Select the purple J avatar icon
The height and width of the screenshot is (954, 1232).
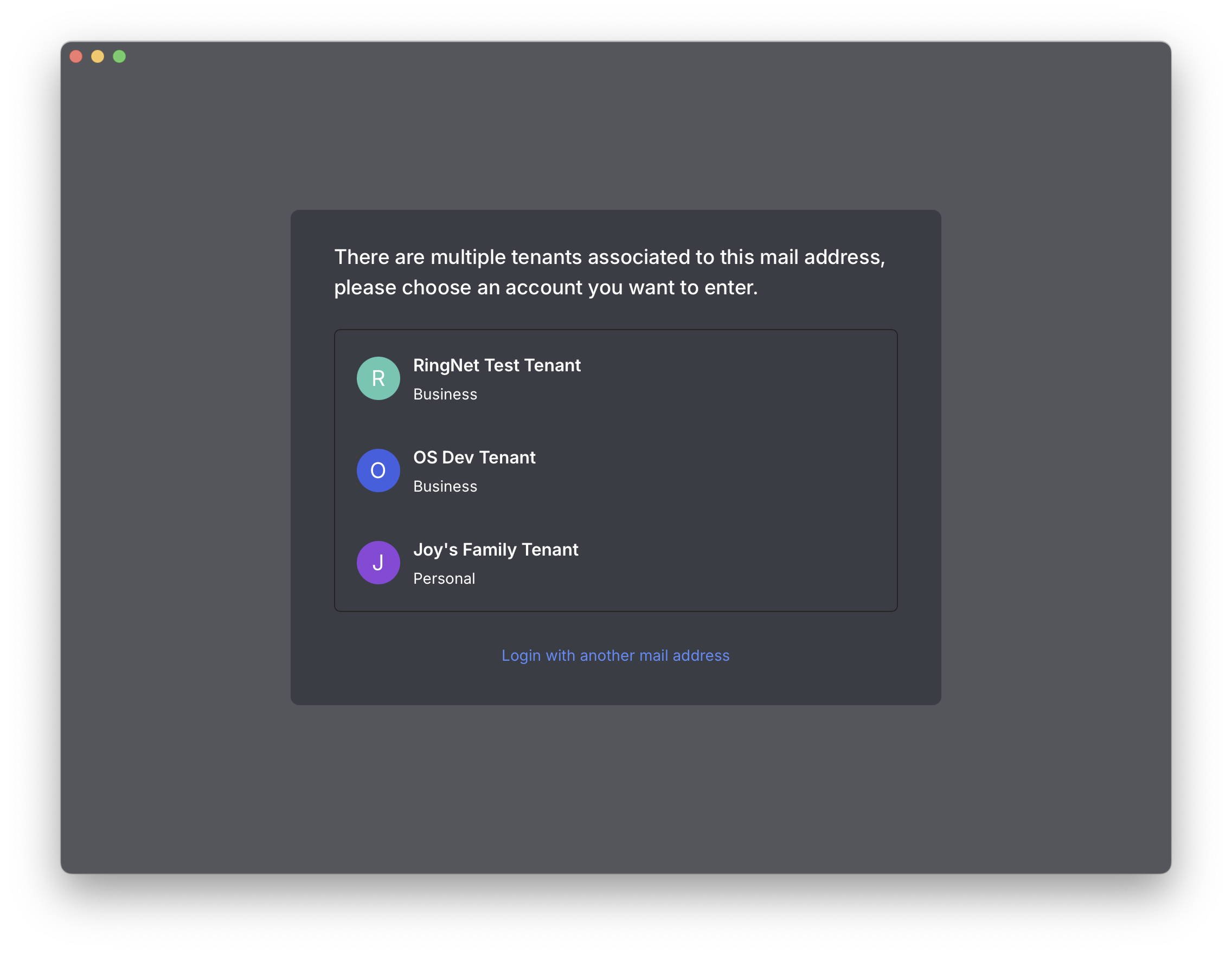coord(378,563)
